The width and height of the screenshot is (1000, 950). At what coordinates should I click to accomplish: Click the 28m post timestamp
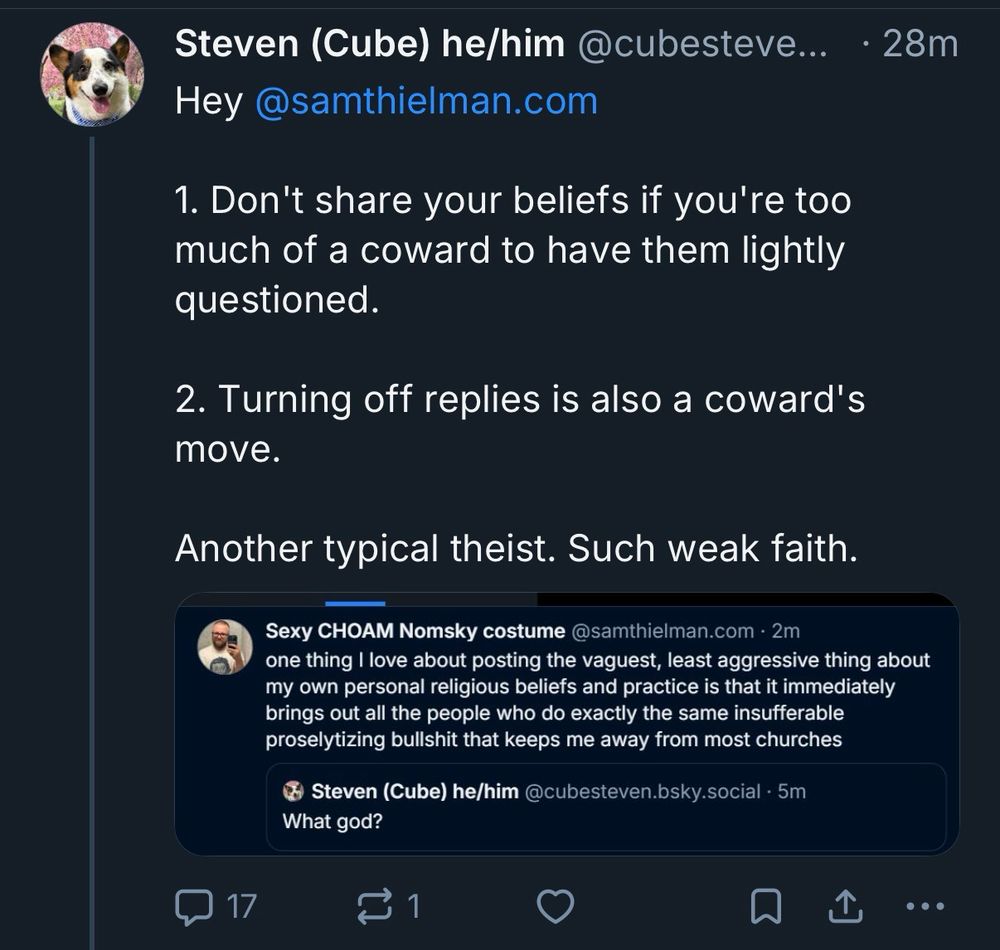920,43
